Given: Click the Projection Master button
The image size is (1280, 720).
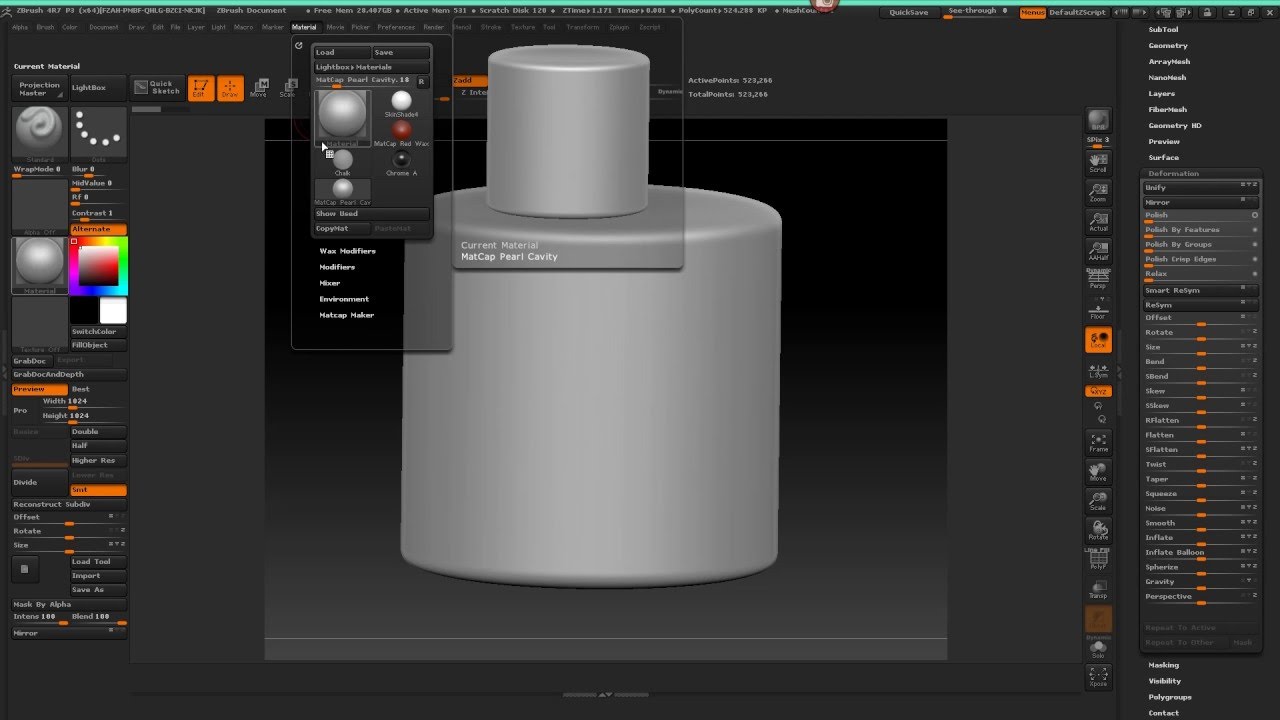Looking at the screenshot, I should 40,88.
